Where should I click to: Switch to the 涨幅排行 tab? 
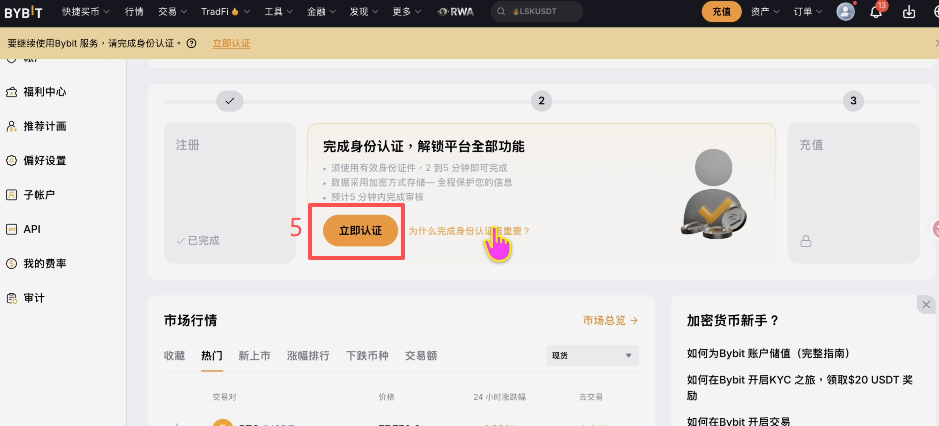pyautogui.click(x=308, y=355)
